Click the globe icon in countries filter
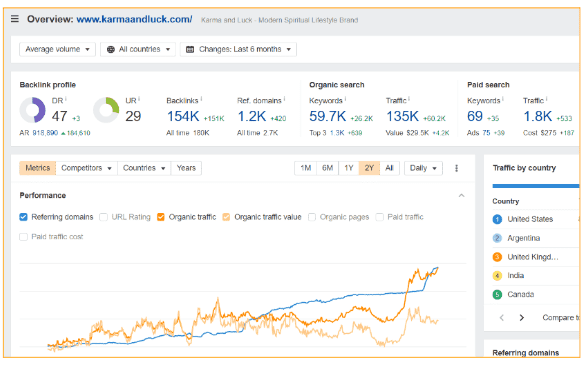The width and height of the screenshot is (586, 367). [x=111, y=49]
